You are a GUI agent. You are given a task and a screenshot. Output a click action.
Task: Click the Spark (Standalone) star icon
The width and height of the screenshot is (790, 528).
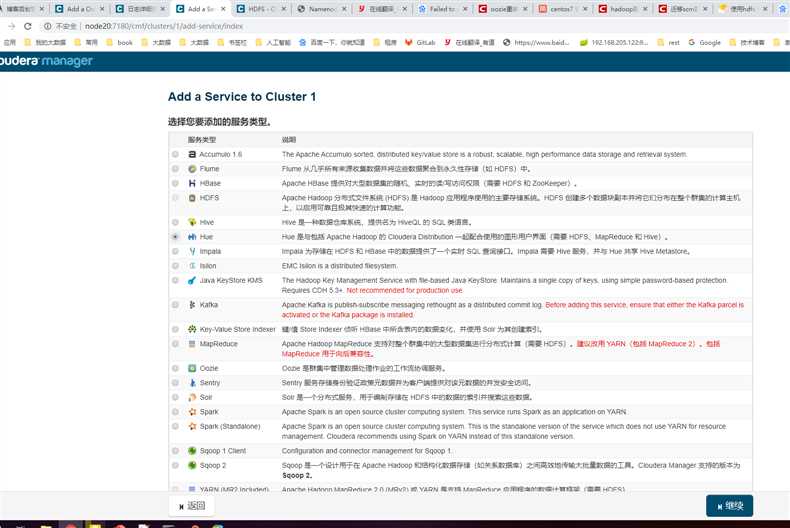192,426
